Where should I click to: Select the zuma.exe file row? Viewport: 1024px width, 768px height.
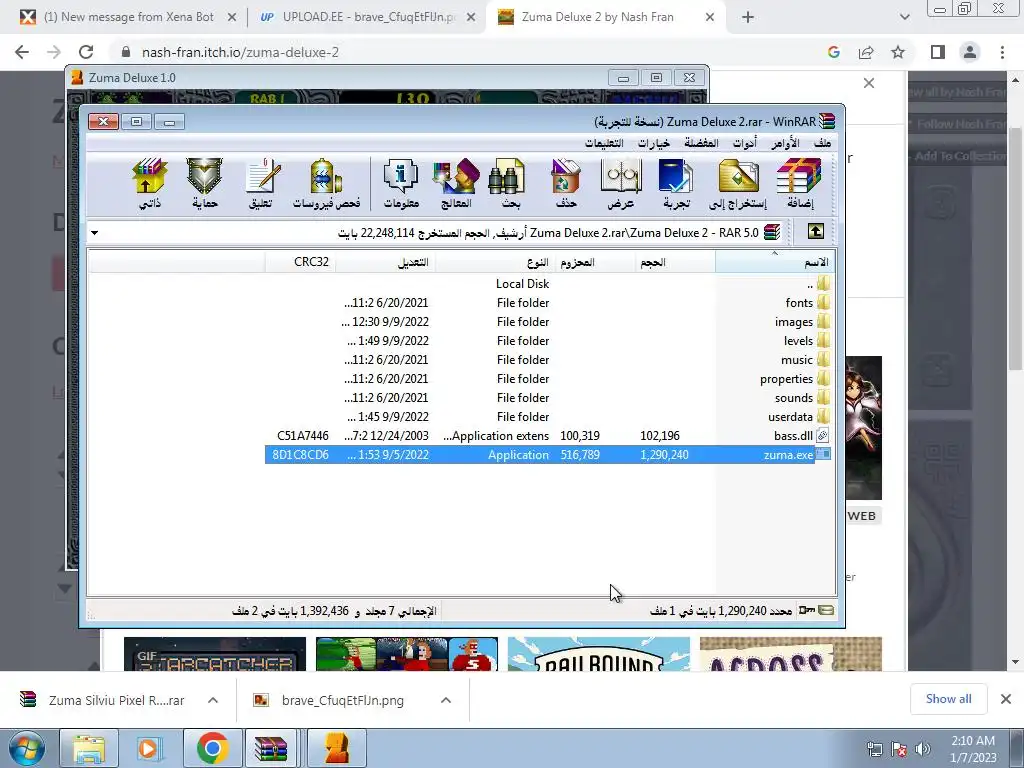coord(548,455)
